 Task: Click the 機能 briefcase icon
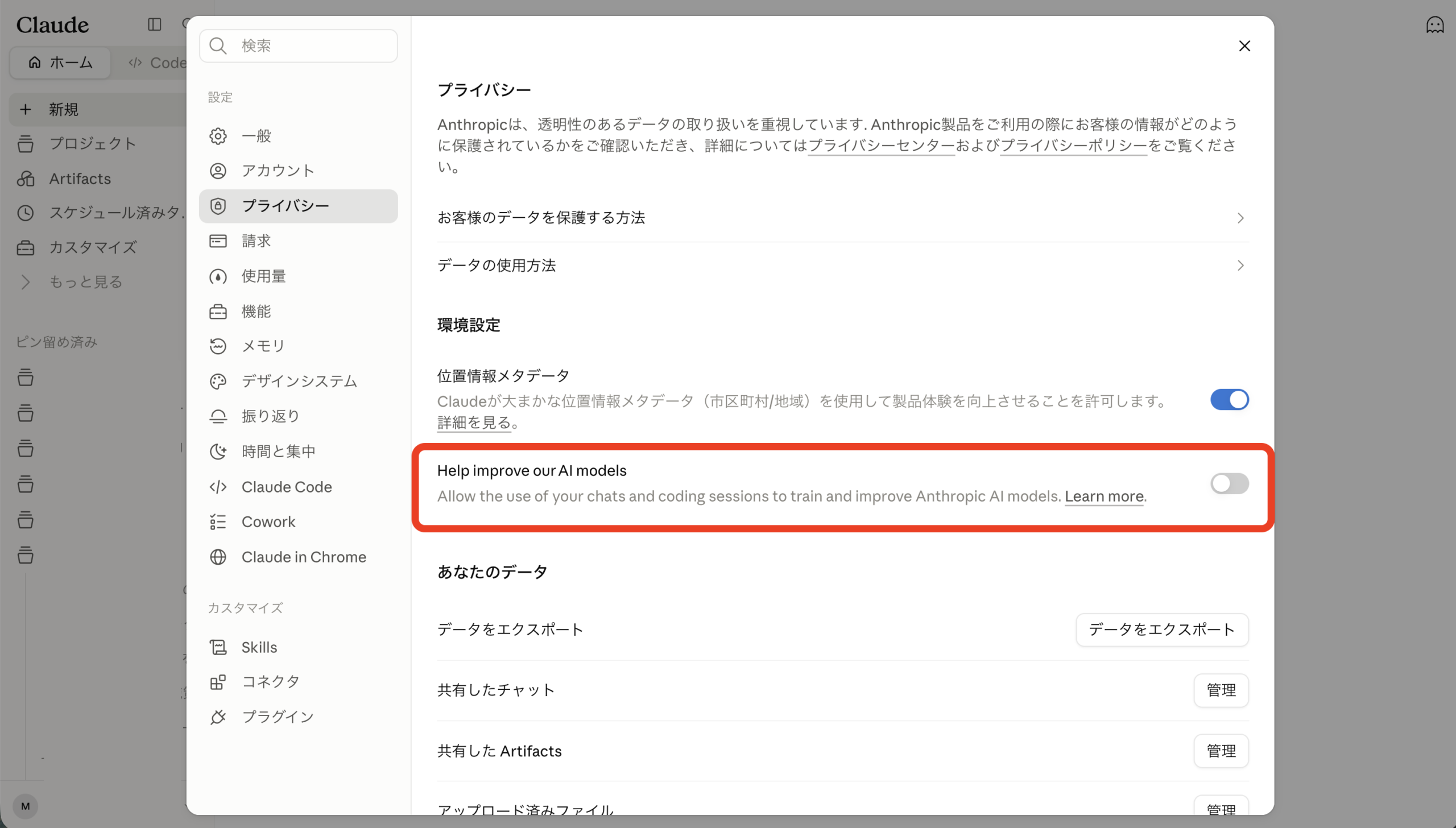(218, 312)
